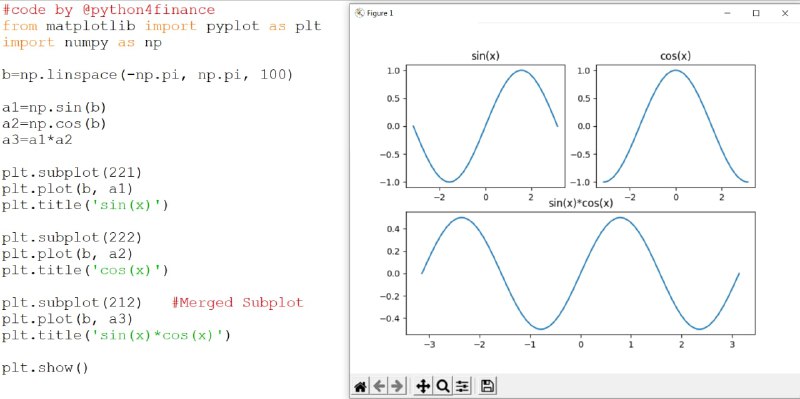Click inside the cos(x) subplot
Screen dimensions: 800x399
coord(676,126)
